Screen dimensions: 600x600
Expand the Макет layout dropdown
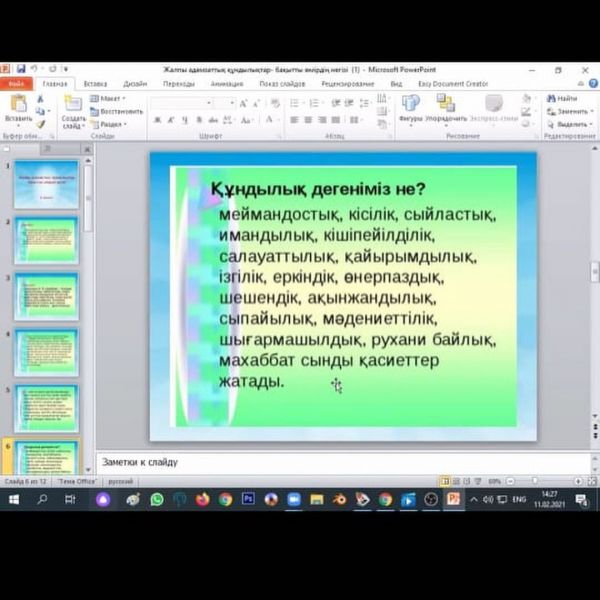point(110,99)
